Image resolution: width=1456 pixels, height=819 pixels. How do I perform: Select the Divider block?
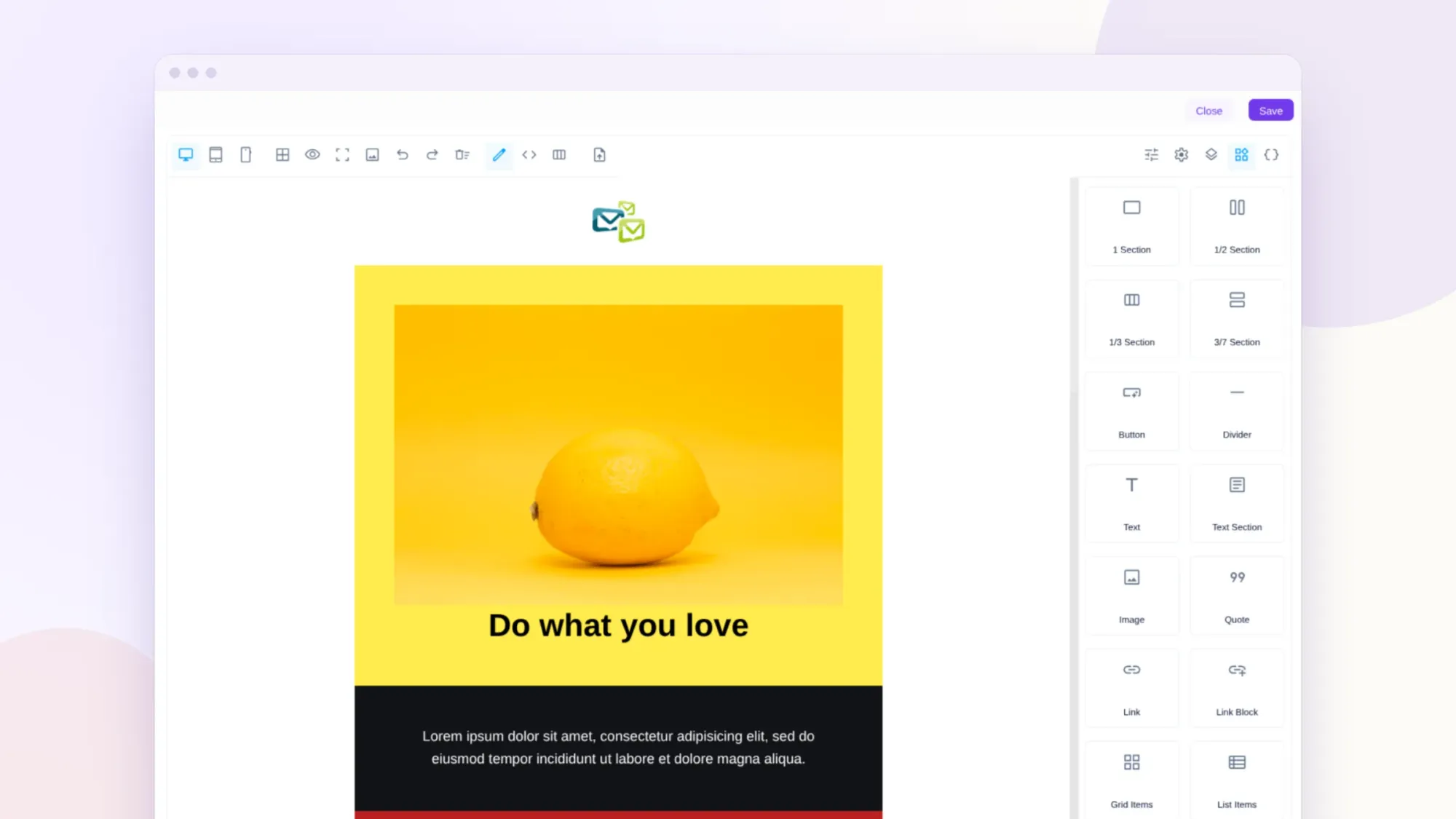(1237, 411)
